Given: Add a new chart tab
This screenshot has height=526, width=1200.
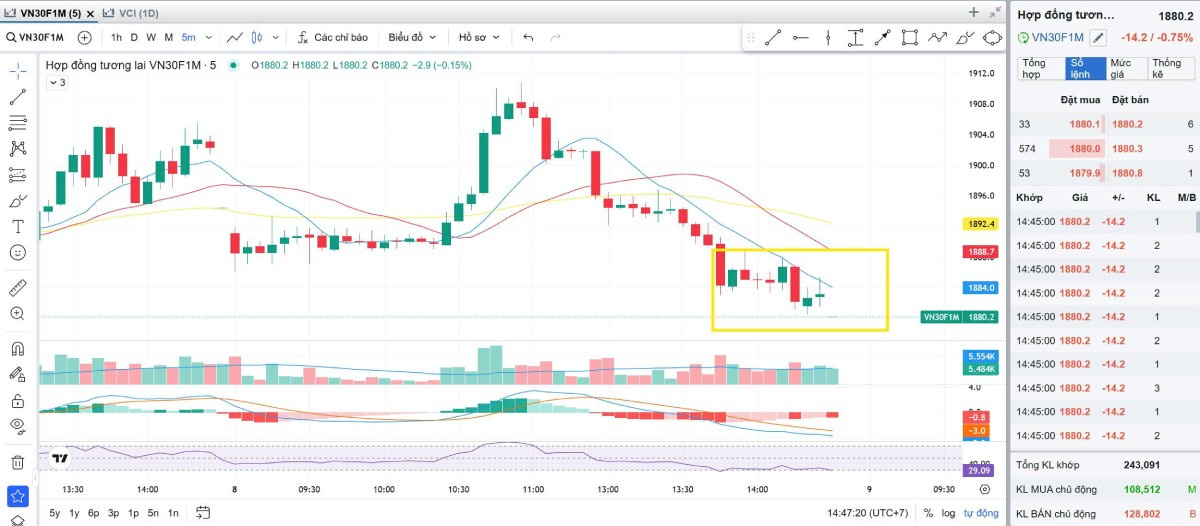Looking at the screenshot, I should pos(974,12).
